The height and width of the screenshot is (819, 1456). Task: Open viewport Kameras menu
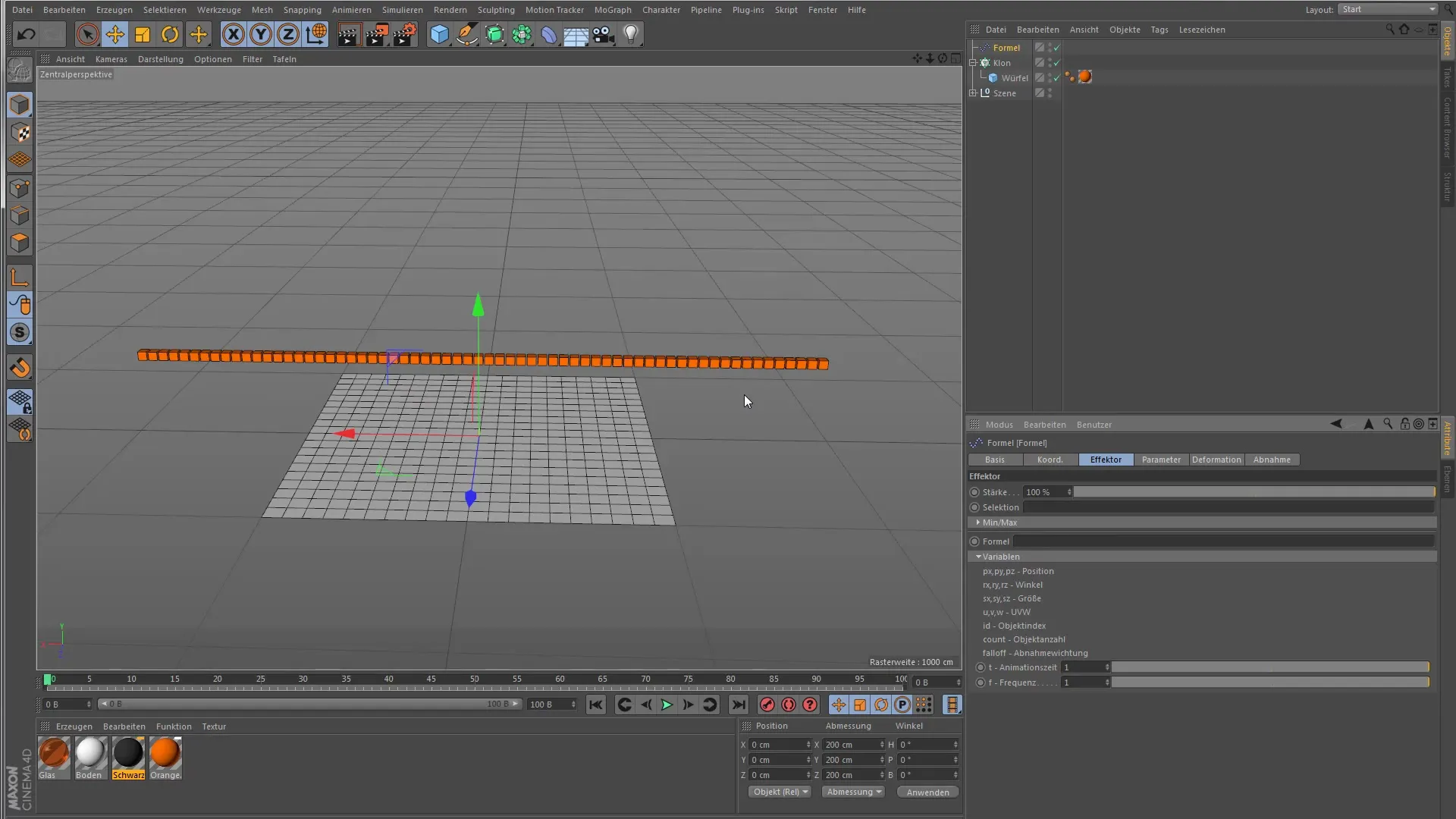pyautogui.click(x=111, y=59)
